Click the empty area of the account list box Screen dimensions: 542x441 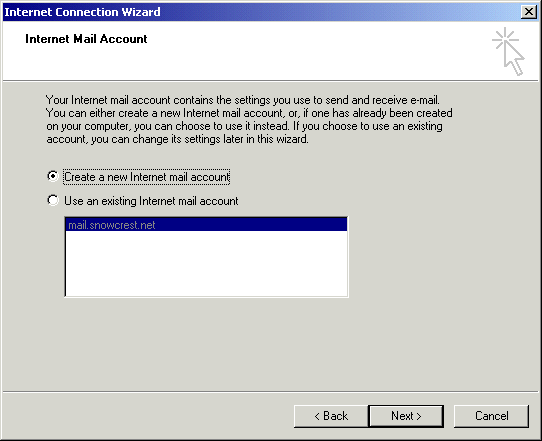[x=206, y=263]
